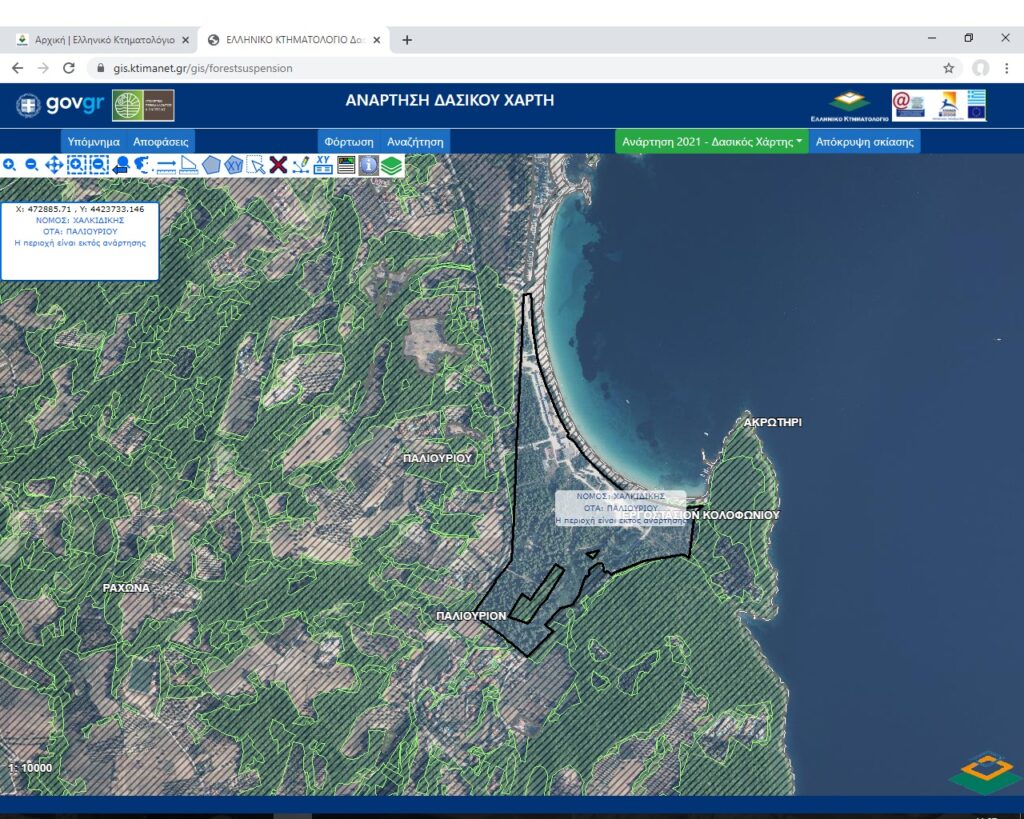Bookmark this page with the star icon
Screen dimensions: 1024x819
point(948,68)
